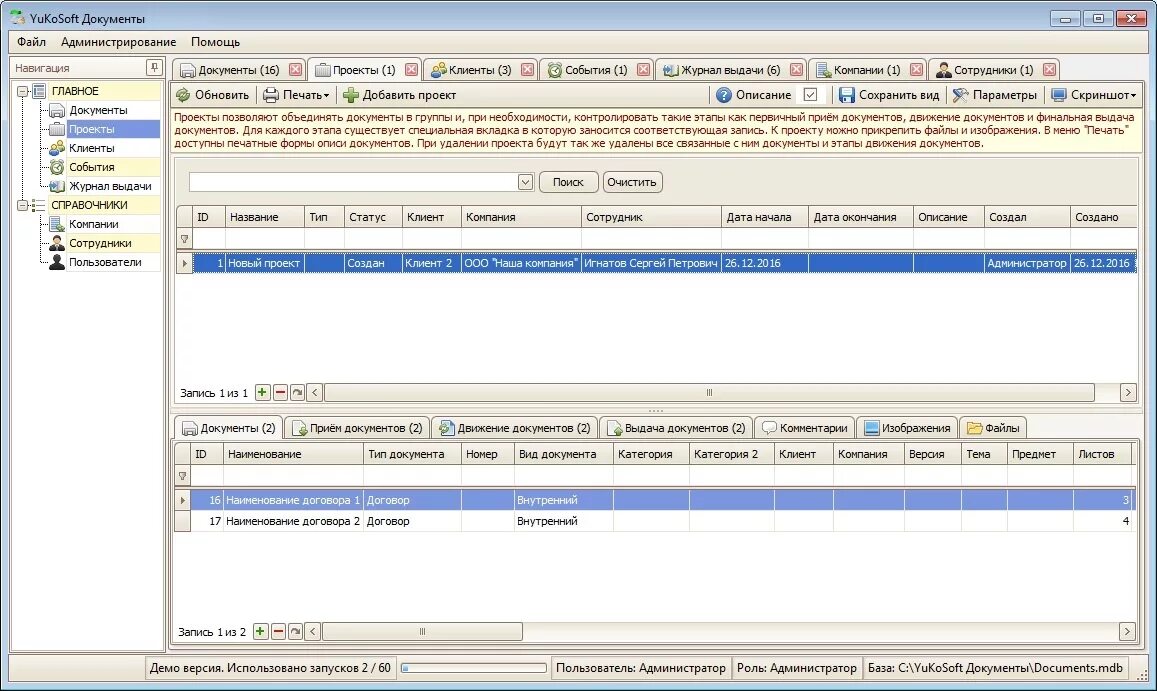The width and height of the screenshot is (1157, 691).
Task: Click the row indicator arrow of project row 1
Action: click(x=184, y=263)
